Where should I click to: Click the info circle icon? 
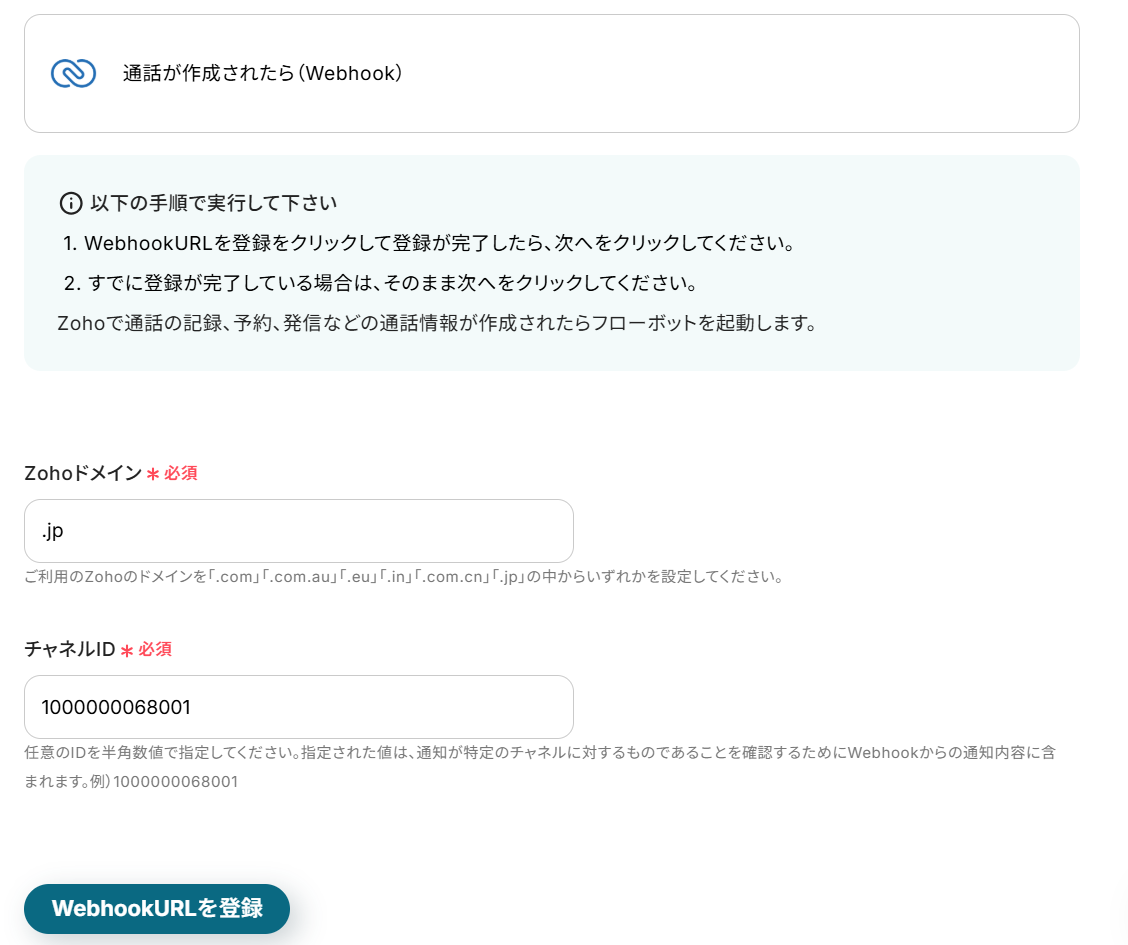click(70, 204)
